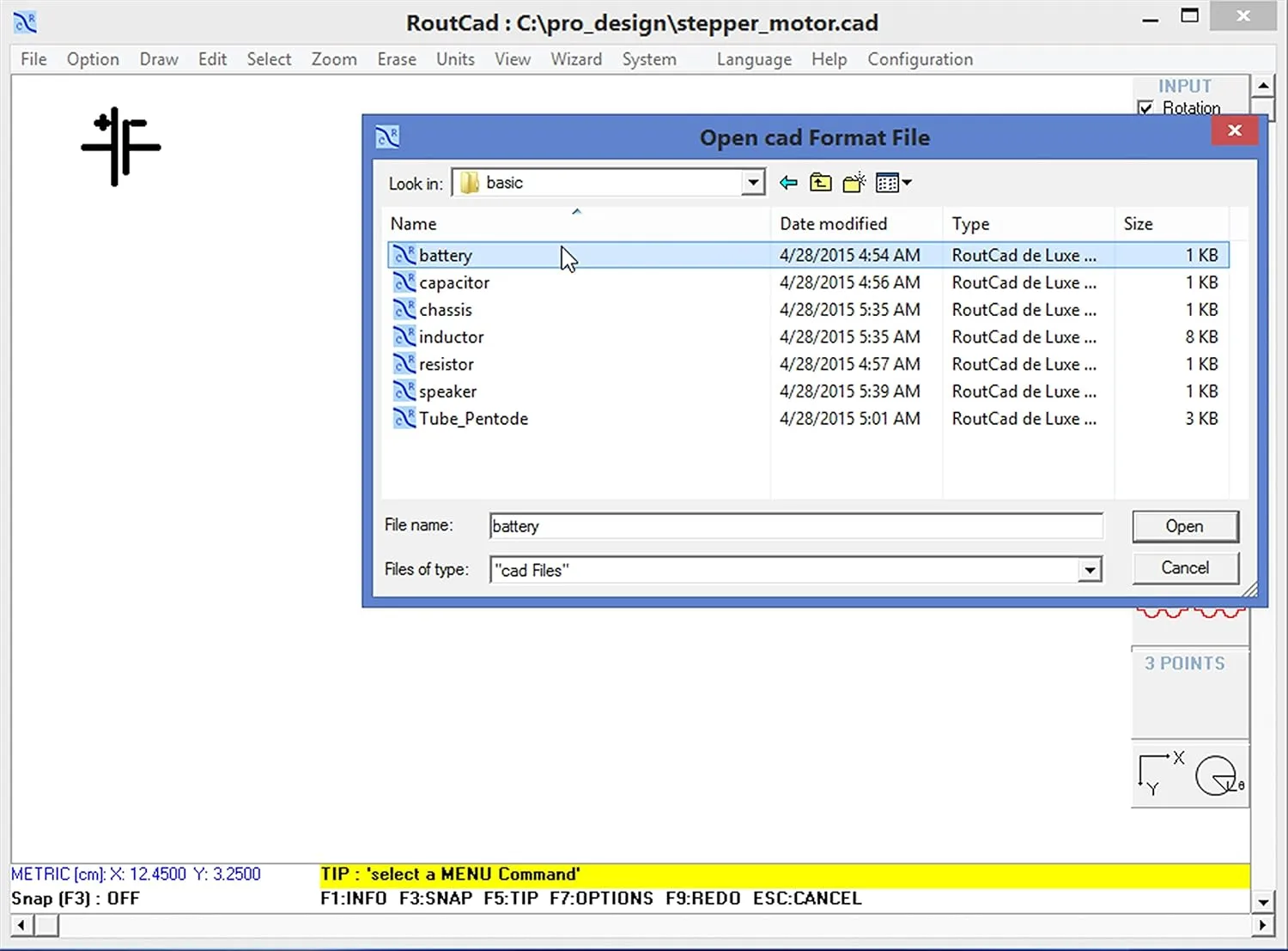This screenshot has width=1288, height=951.
Task: Select the battery file icon in the list
Action: 404,255
